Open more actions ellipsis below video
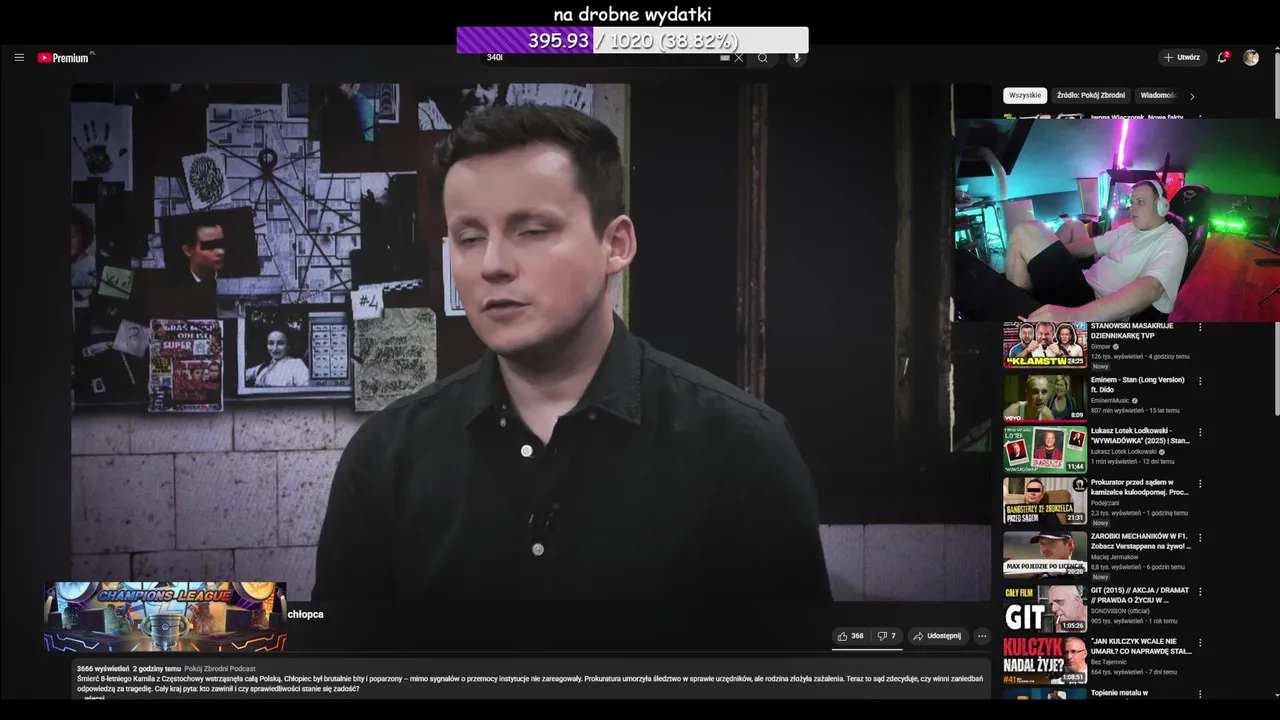This screenshot has height=720, width=1280. point(982,636)
